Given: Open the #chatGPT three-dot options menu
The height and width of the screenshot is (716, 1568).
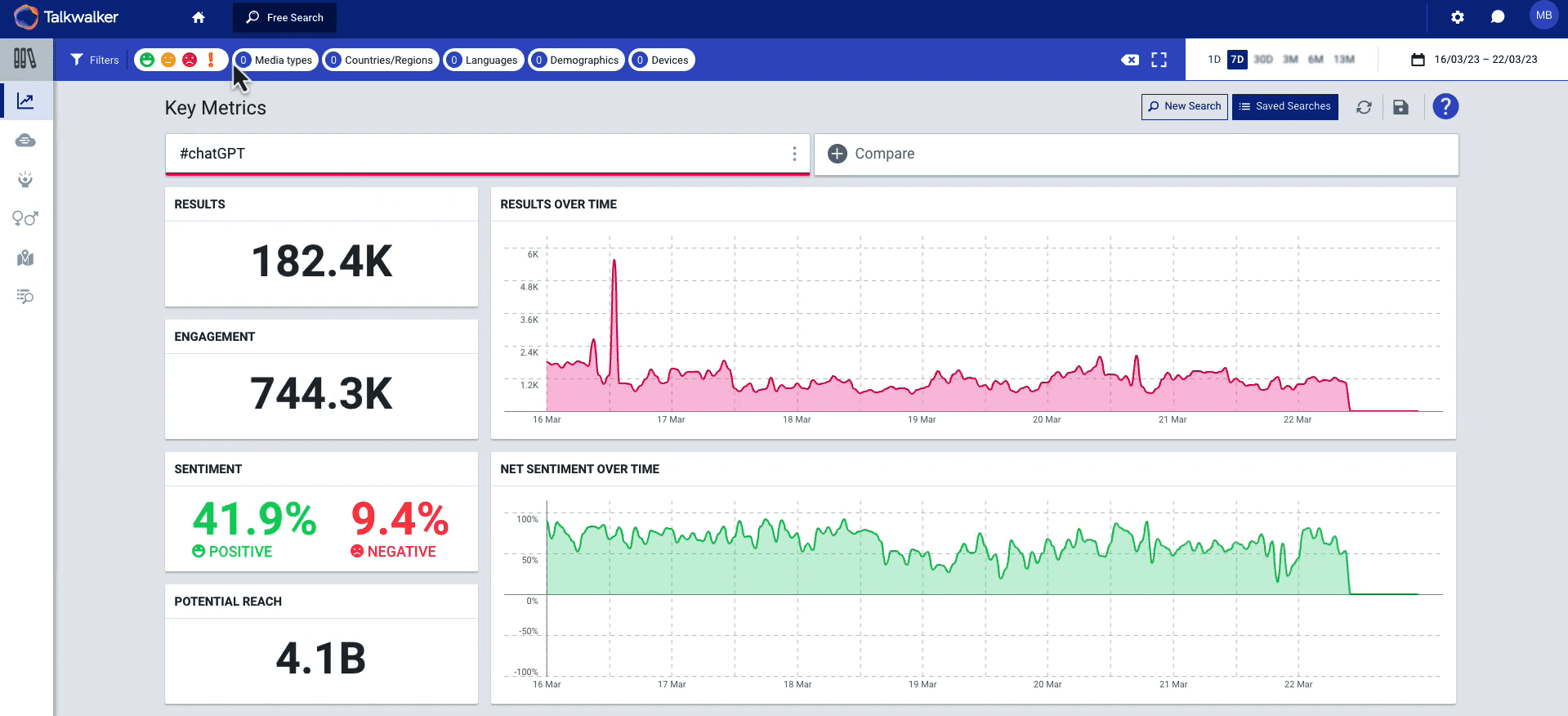Looking at the screenshot, I should (793, 154).
